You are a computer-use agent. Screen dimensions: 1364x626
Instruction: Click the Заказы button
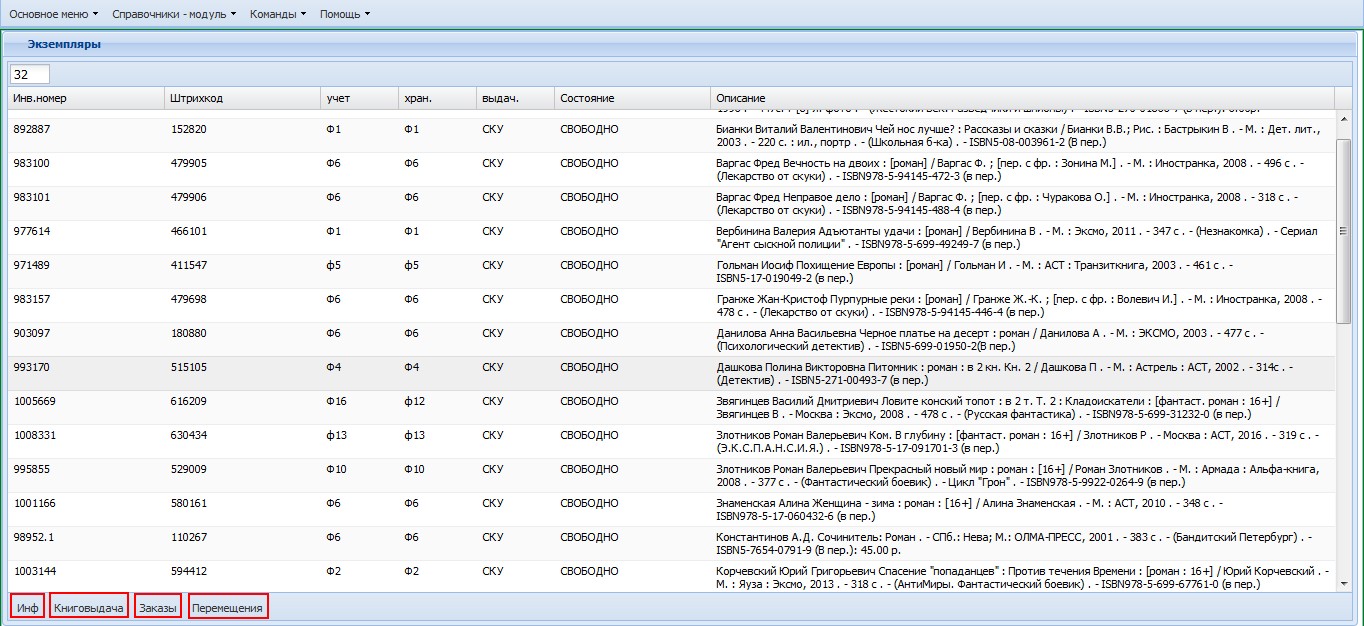[x=158, y=607]
